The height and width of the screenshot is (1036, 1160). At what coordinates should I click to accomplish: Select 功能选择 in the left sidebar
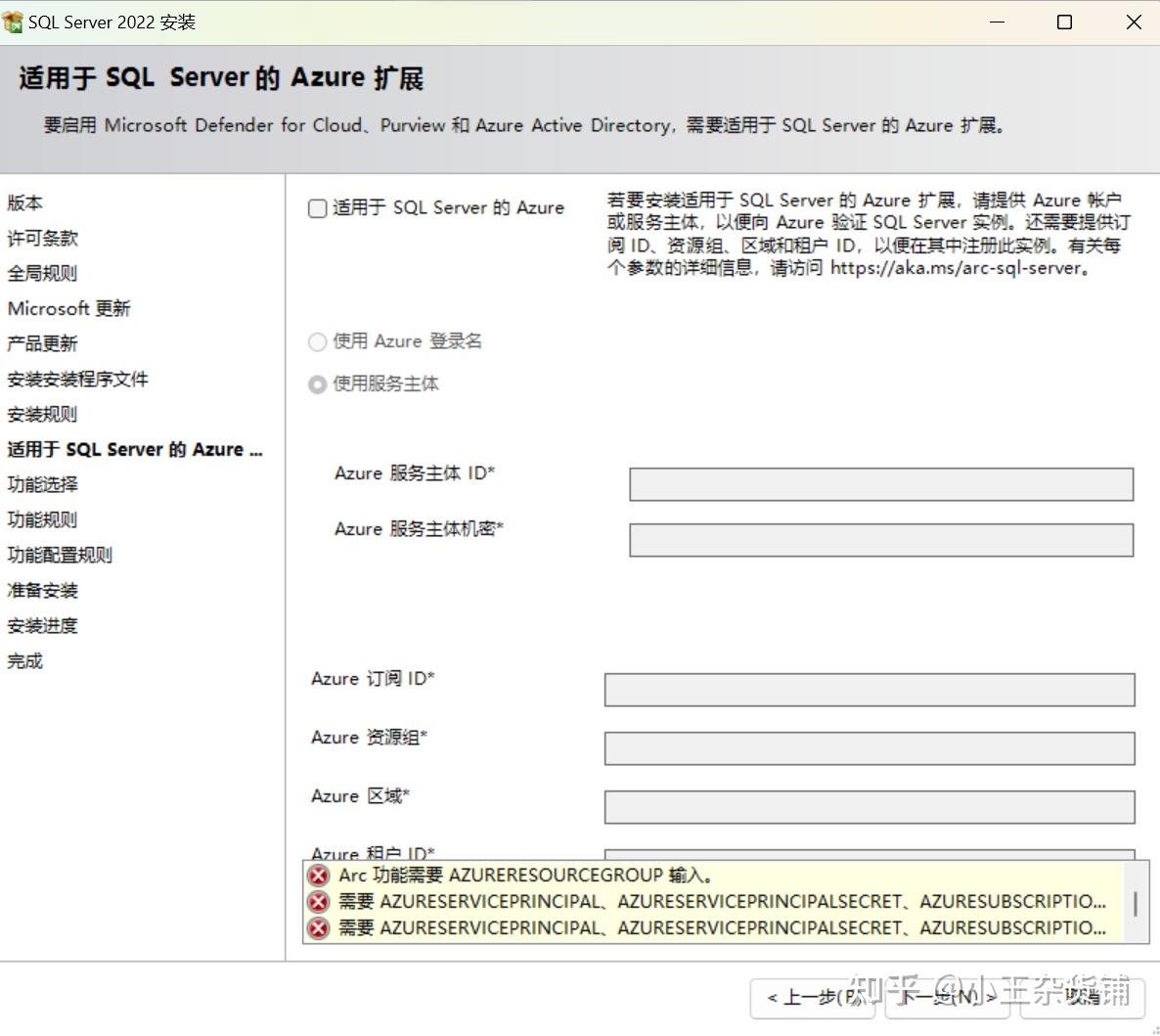tap(41, 484)
